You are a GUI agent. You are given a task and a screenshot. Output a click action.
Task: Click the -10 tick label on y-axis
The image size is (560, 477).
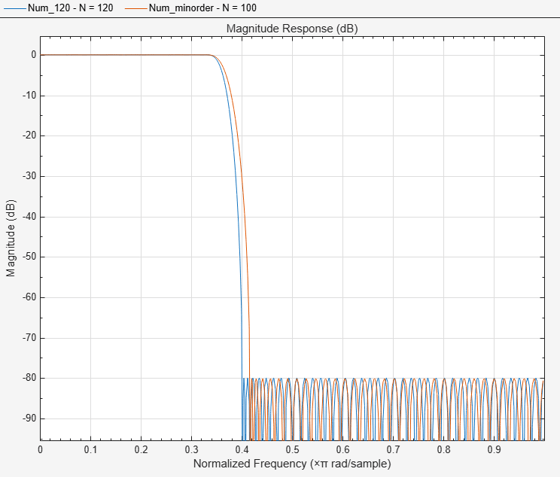(29, 95)
